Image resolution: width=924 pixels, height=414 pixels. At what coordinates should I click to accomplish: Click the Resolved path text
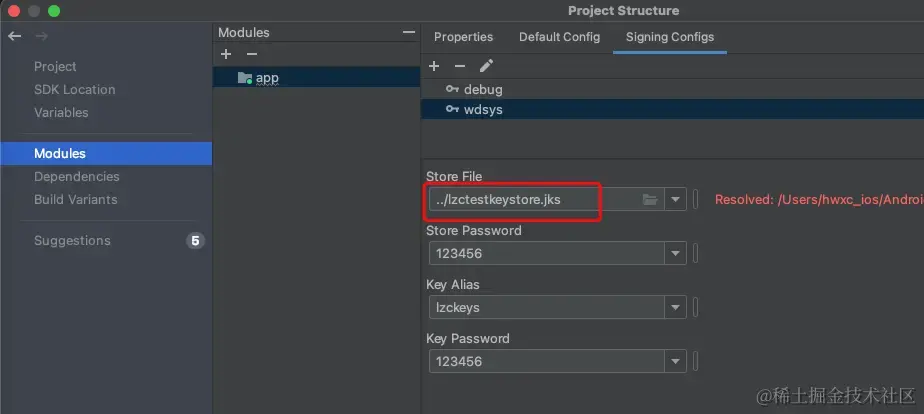coord(819,200)
